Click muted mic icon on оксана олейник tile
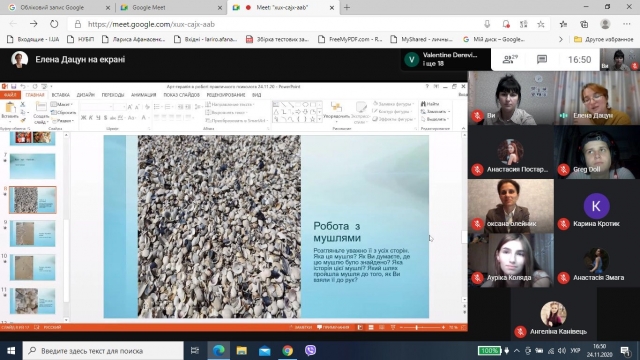 pyautogui.click(x=477, y=224)
